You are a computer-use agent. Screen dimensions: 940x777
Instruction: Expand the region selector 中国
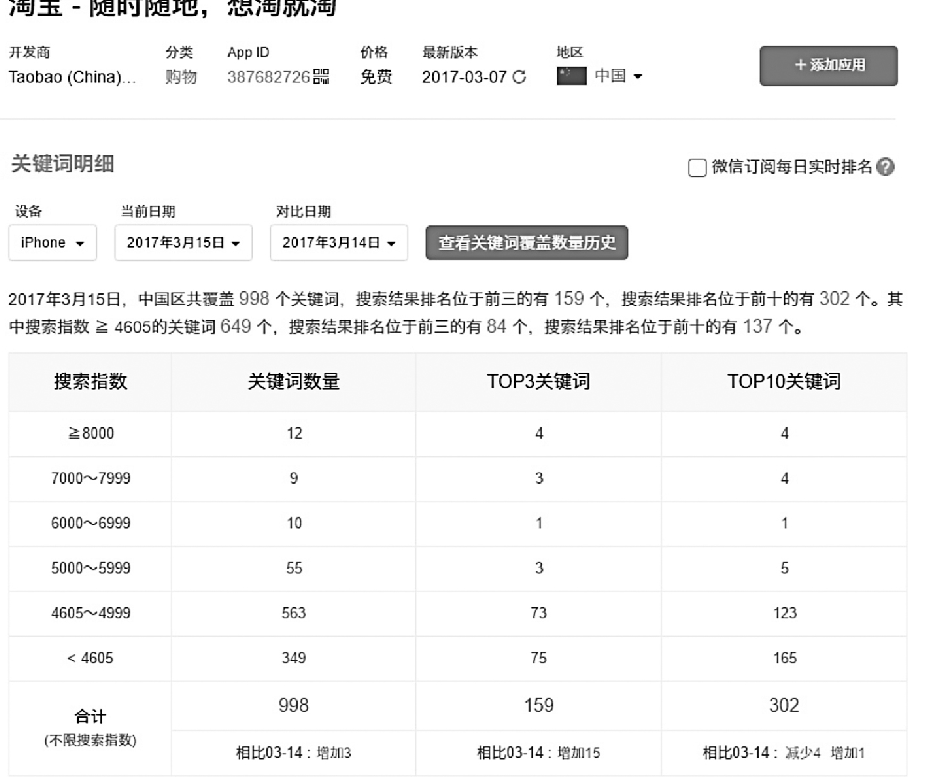click(618, 76)
